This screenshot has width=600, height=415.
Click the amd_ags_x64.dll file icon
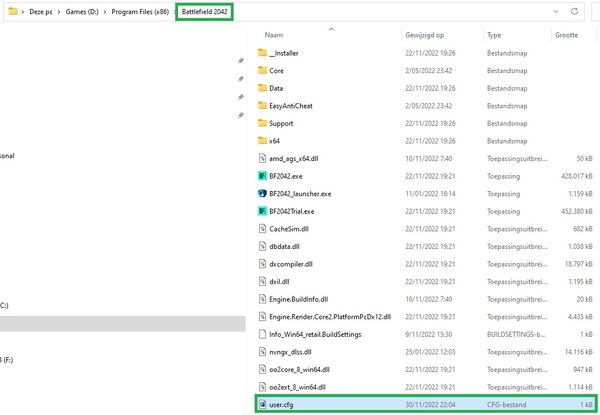pyautogui.click(x=262, y=158)
